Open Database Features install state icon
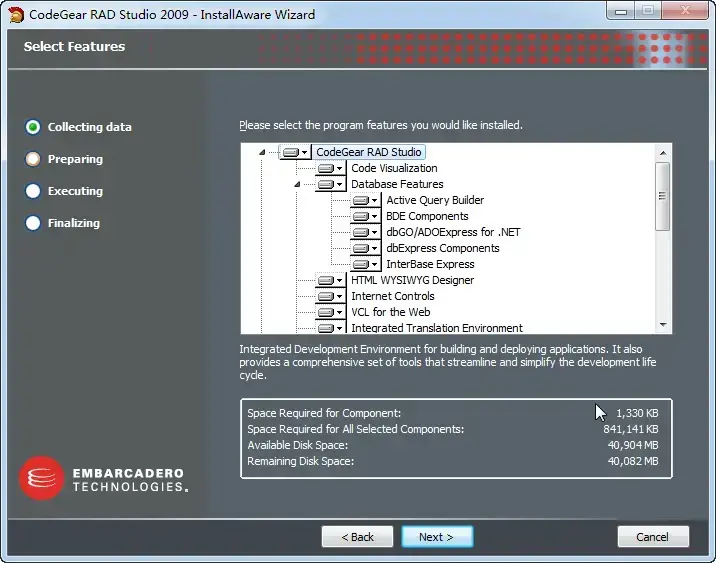 point(330,184)
